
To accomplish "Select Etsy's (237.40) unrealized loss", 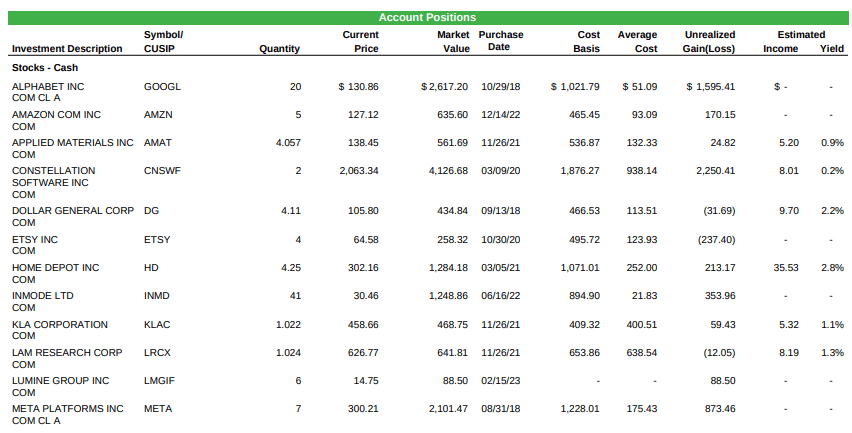I will point(715,240).
